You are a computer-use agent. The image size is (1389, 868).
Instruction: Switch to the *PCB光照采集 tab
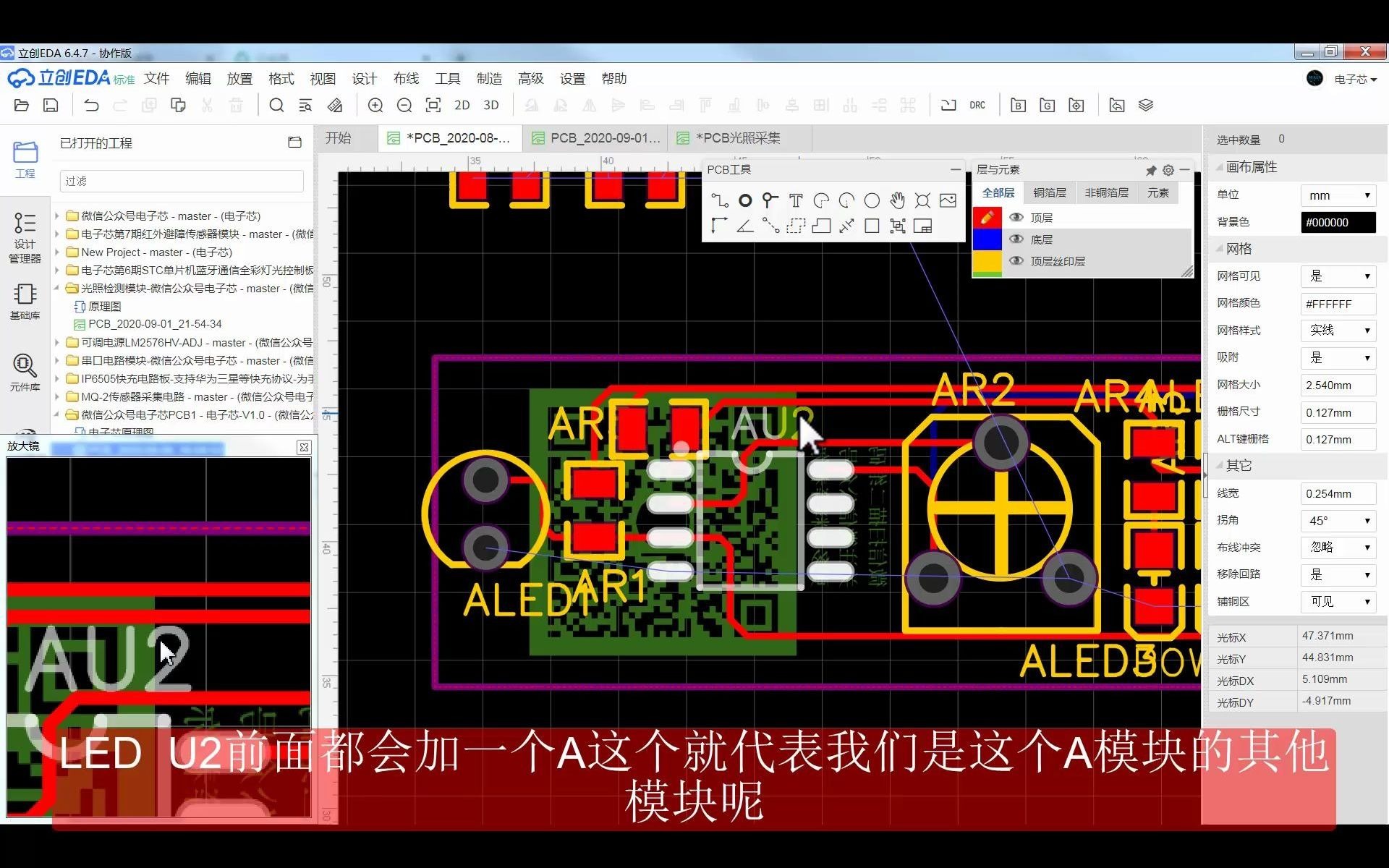(738, 137)
